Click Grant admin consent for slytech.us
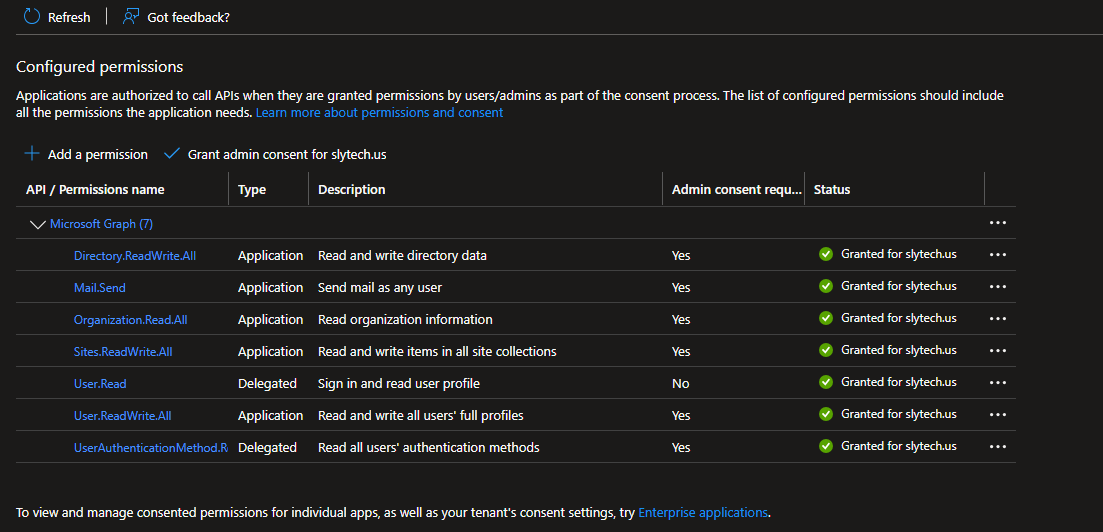Image resolution: width=1103 pixels, height=532 pixels. pos(287,154)
